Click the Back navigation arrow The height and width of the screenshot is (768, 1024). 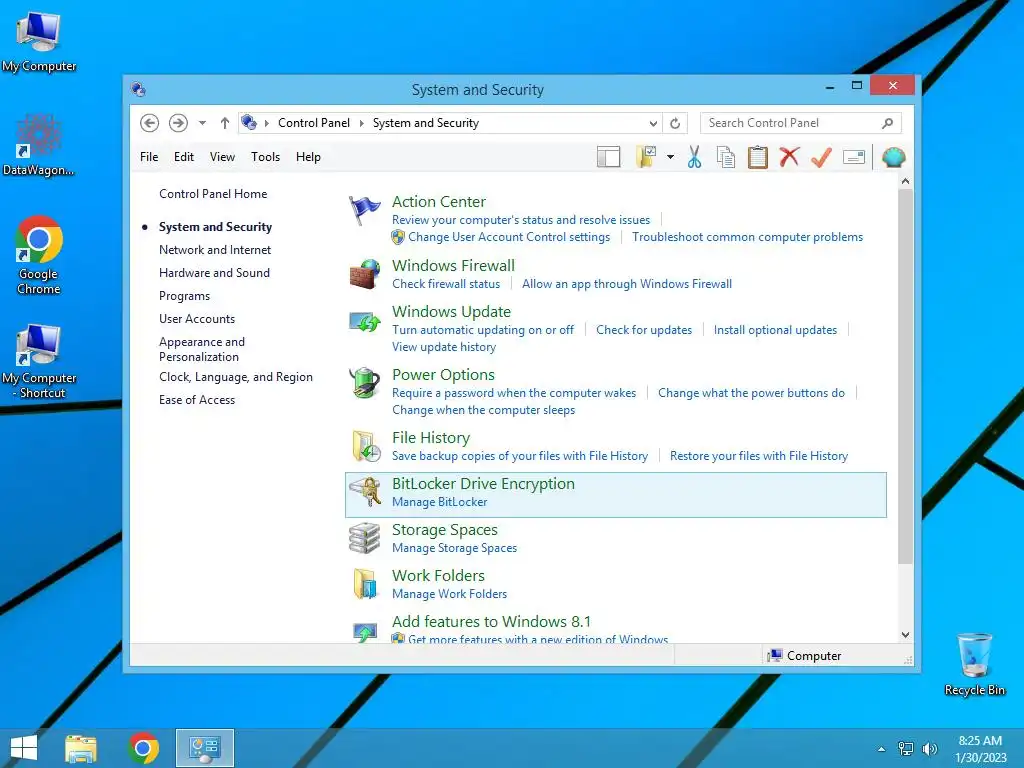tap(150, 123)
